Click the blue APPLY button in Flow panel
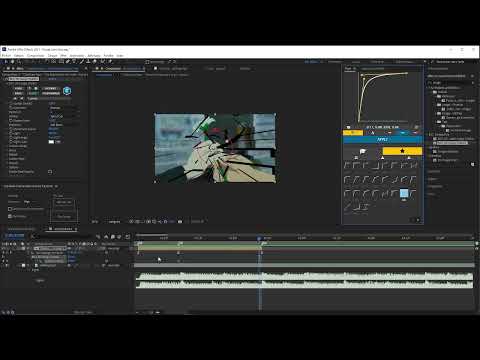Screen dimensions: 480x360 pos(383,139)
